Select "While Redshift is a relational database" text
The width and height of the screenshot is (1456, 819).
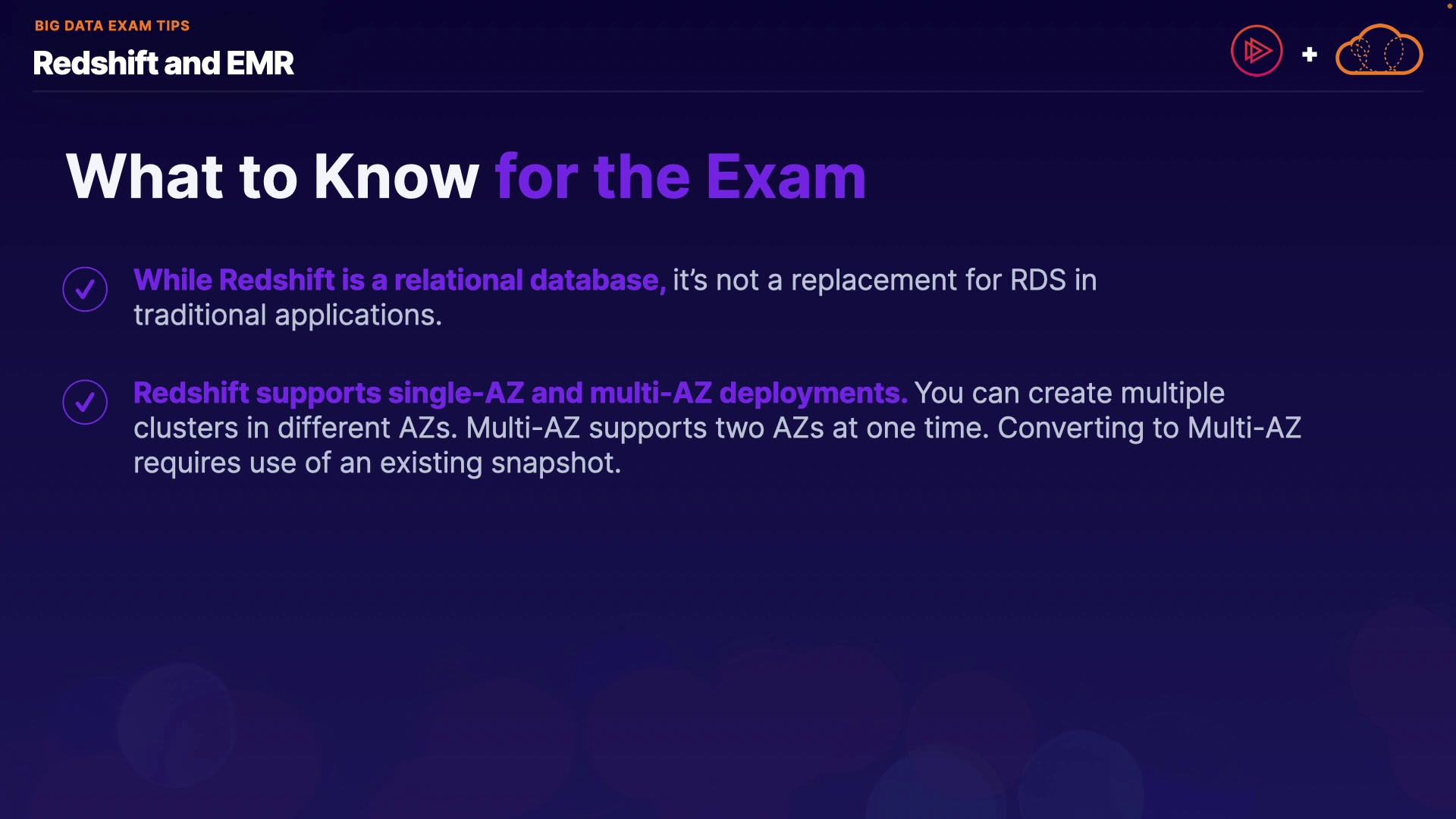397,281
